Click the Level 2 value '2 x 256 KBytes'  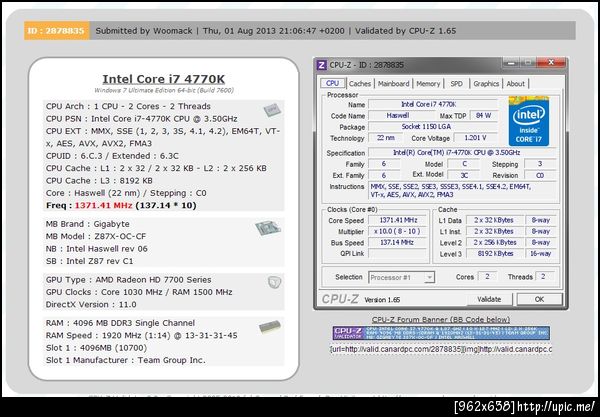(495, 242)
